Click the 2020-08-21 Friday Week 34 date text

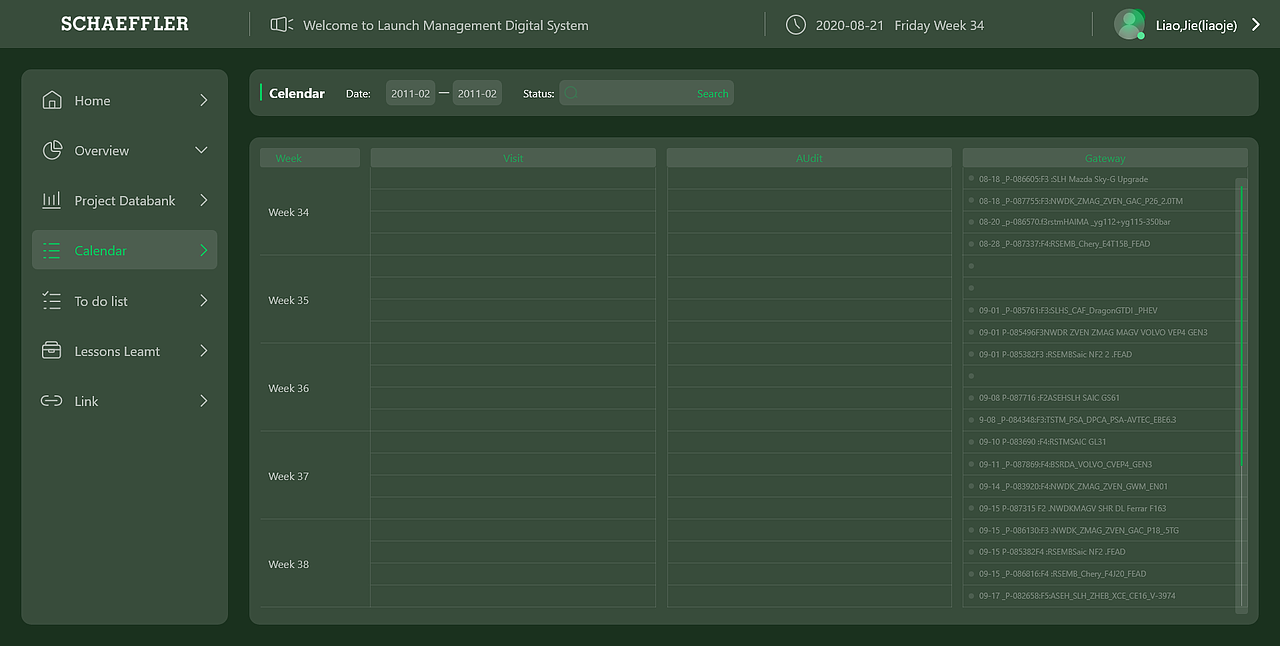coord(900,25)
